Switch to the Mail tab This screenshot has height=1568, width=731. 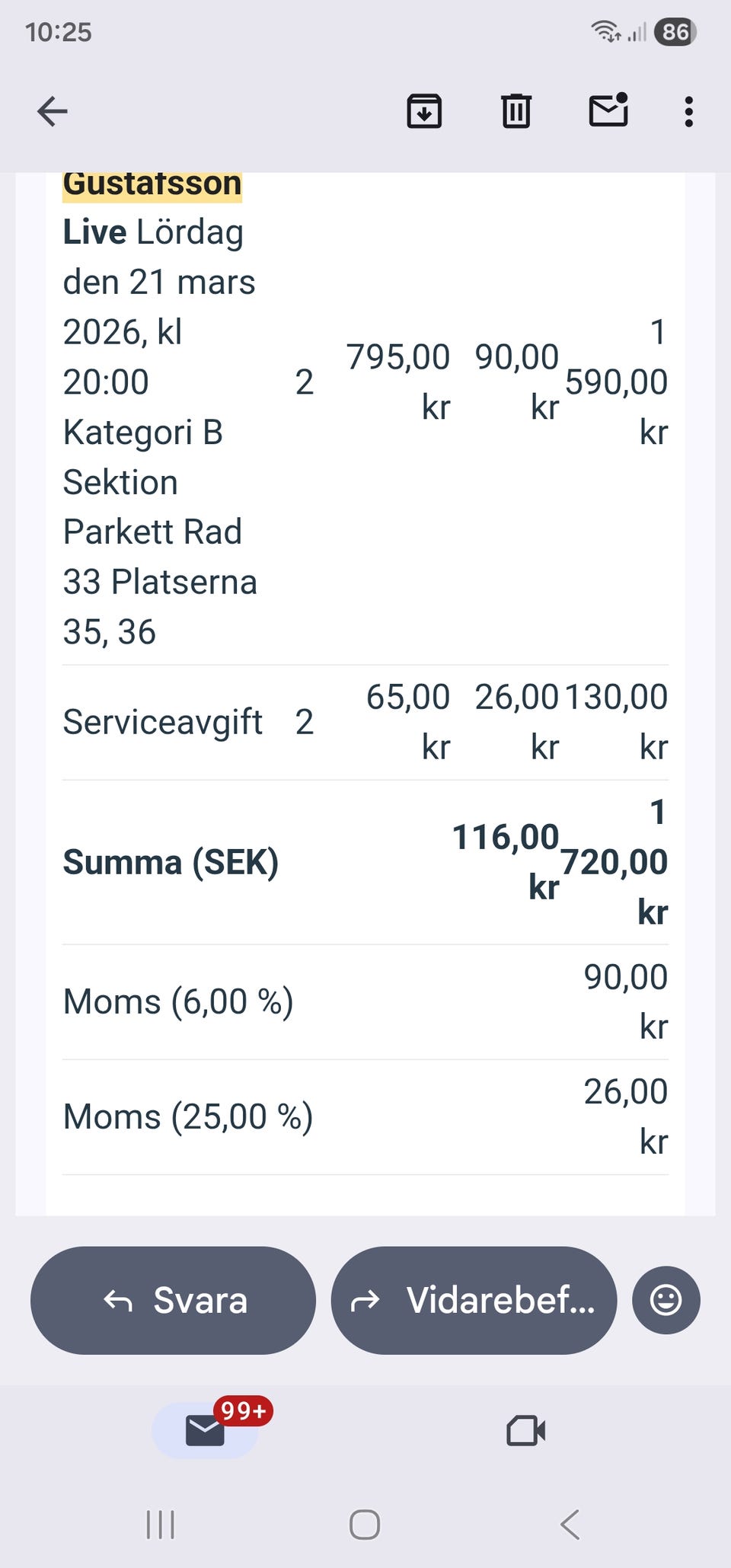(206, 1430)
